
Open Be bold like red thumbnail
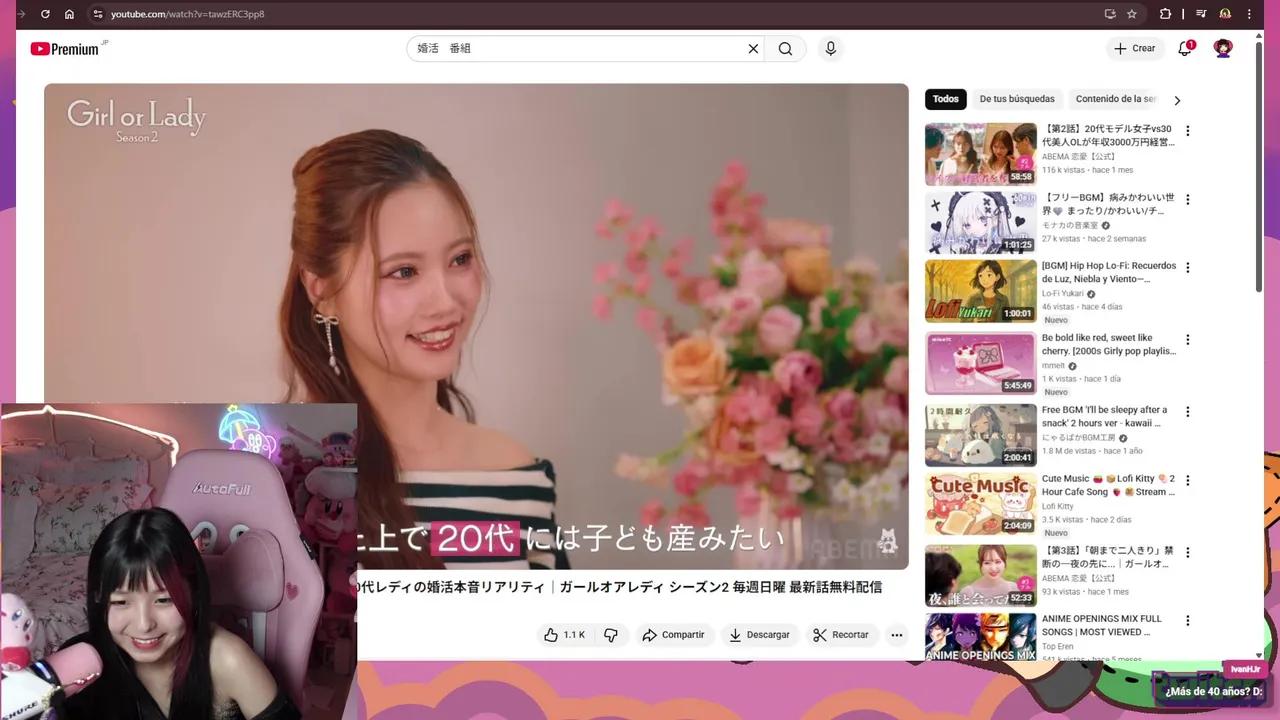click(x=981, y=363)
